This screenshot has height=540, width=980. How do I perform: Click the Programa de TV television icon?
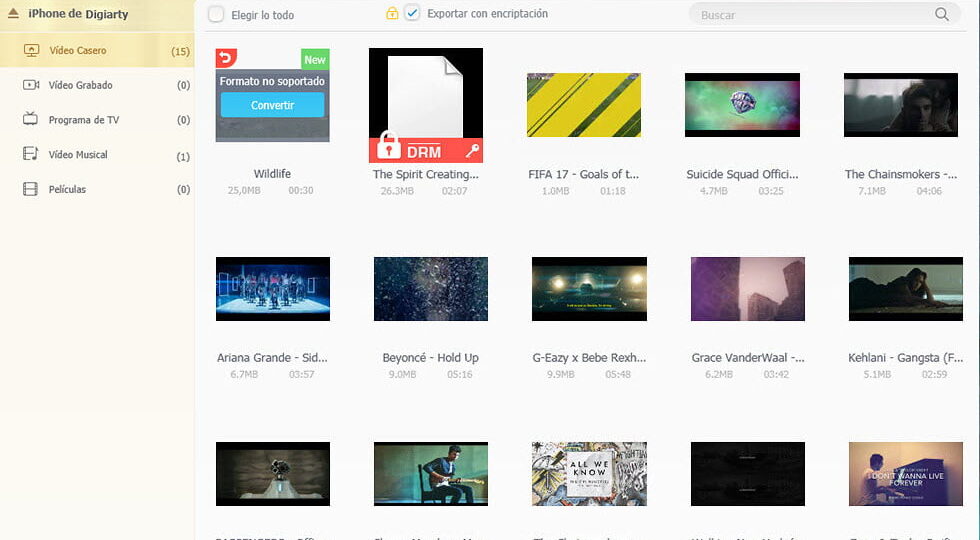click(31, 119)
